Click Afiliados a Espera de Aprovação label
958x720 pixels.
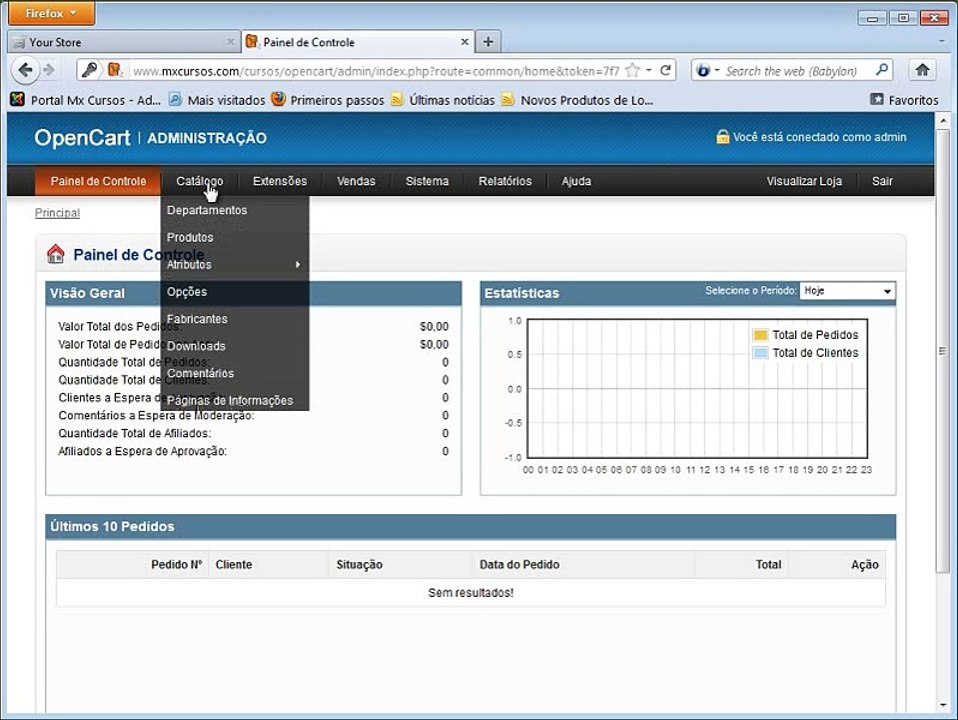click(x=142, y=451)
